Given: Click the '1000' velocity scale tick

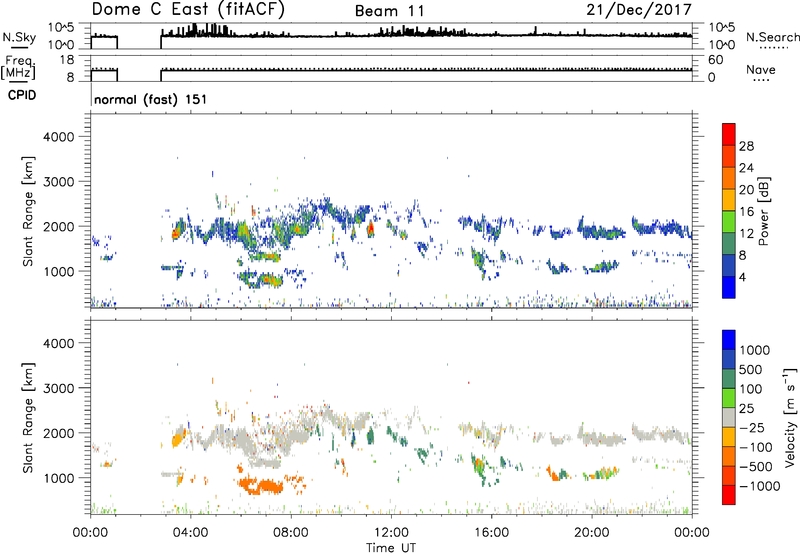Looking at the screenshot, I should point(754,350).
